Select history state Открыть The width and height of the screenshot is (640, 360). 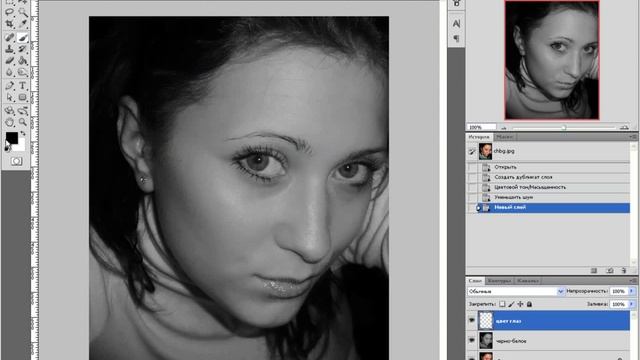548,167
